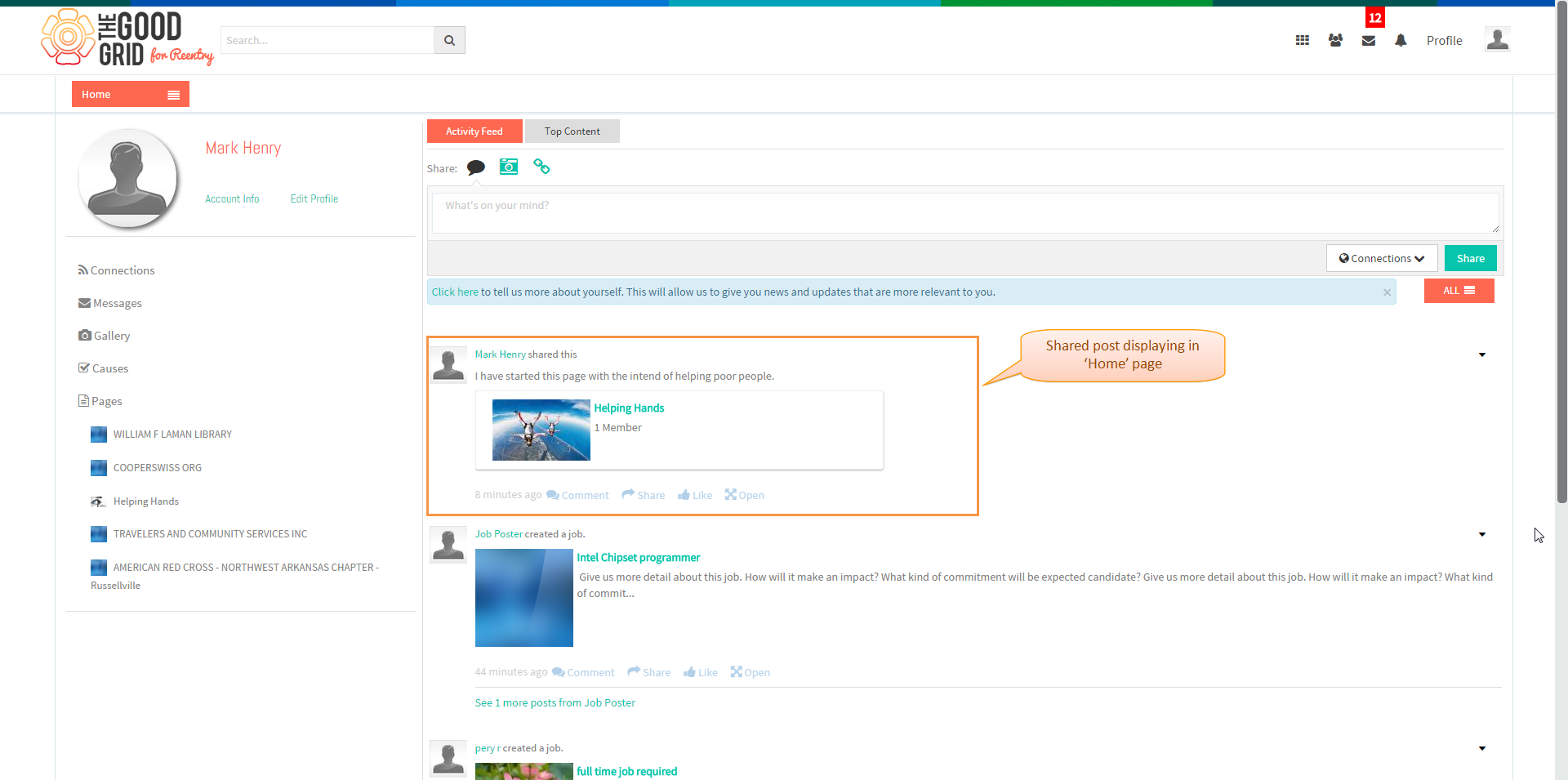Viewport: 1568px width, 780px height.
Task: Open Messages in the sidebar
Action: [110, 303]
